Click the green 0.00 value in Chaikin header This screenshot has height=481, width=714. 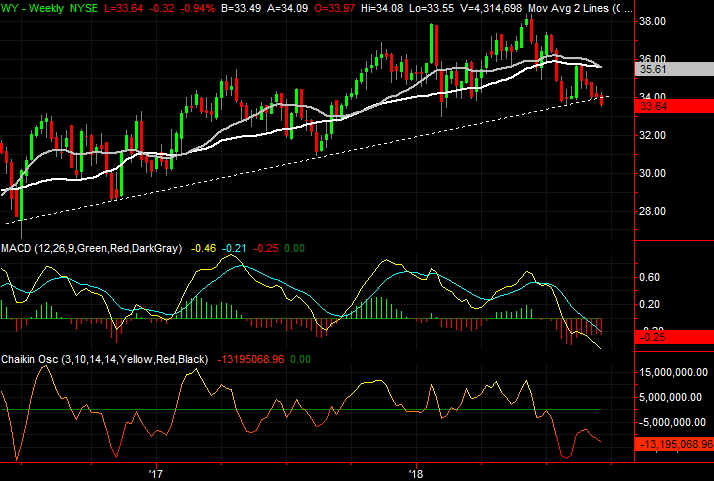[301, 359]
